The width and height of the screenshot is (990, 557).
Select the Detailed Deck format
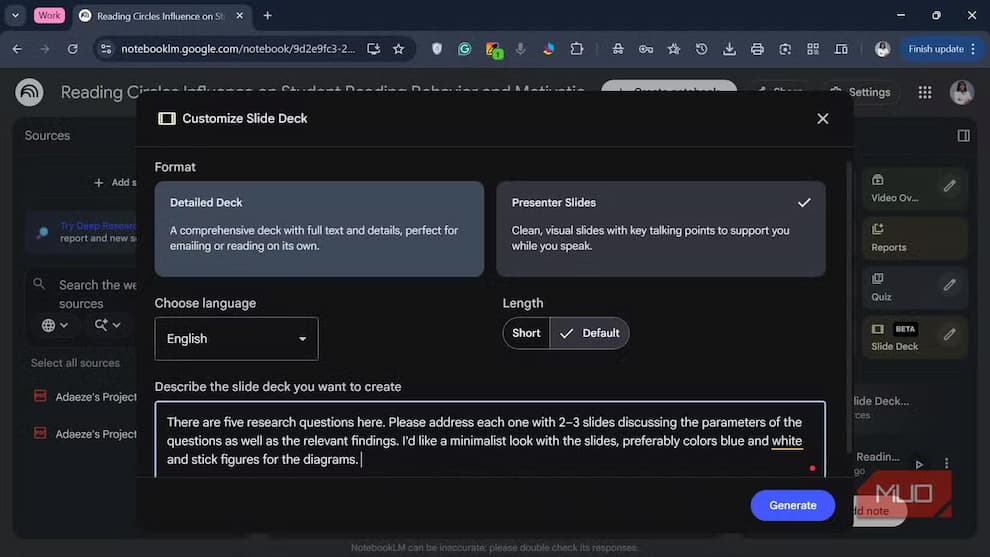(x=319, y=228)
